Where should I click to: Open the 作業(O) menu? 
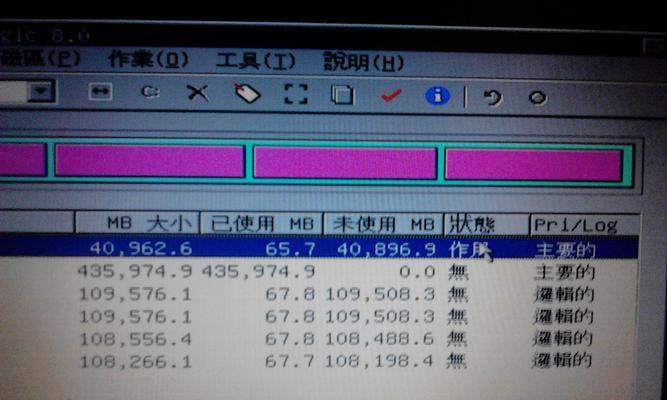[148, 60]
